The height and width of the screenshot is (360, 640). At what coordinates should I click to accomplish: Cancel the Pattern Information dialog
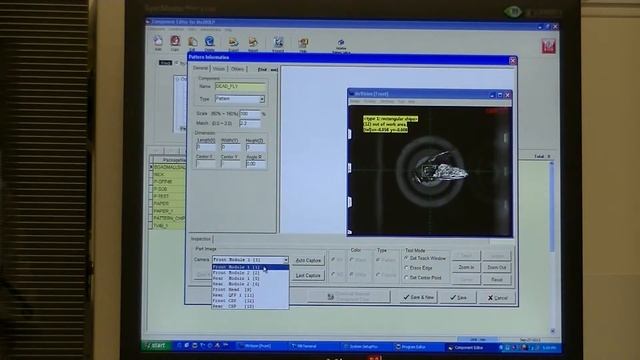497,298
